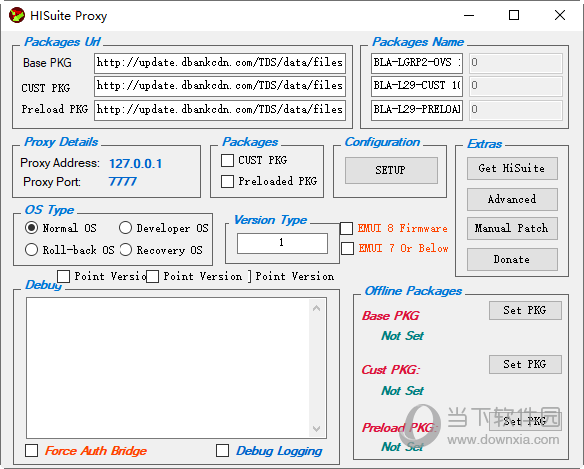The width and height of the screenshot is (584, 469).
Task: Click the Manual Patch button
Action: (x=512, y=228)
